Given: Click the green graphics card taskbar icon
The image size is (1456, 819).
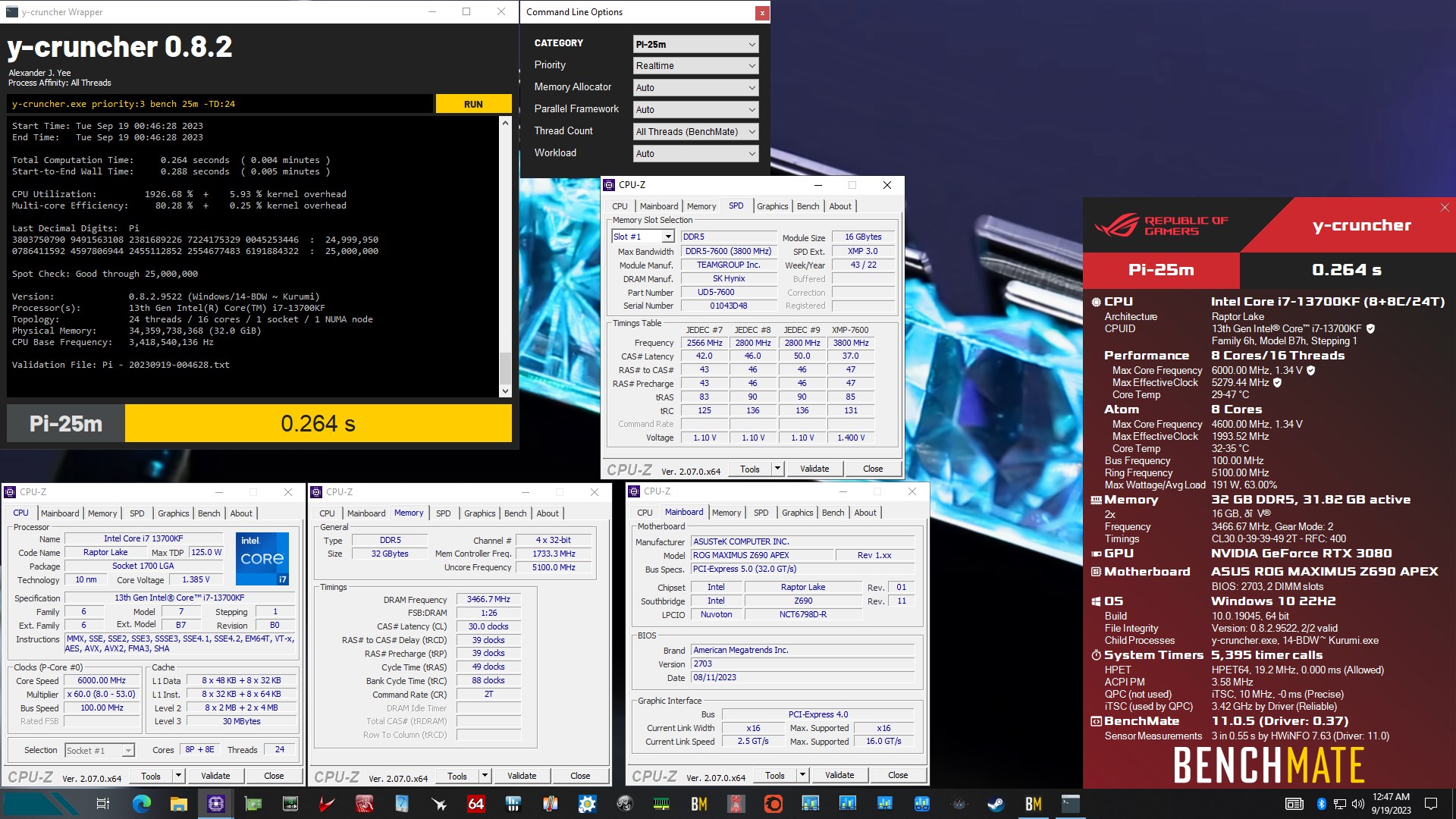Looking at the screenshot, I should coord(253,804).
